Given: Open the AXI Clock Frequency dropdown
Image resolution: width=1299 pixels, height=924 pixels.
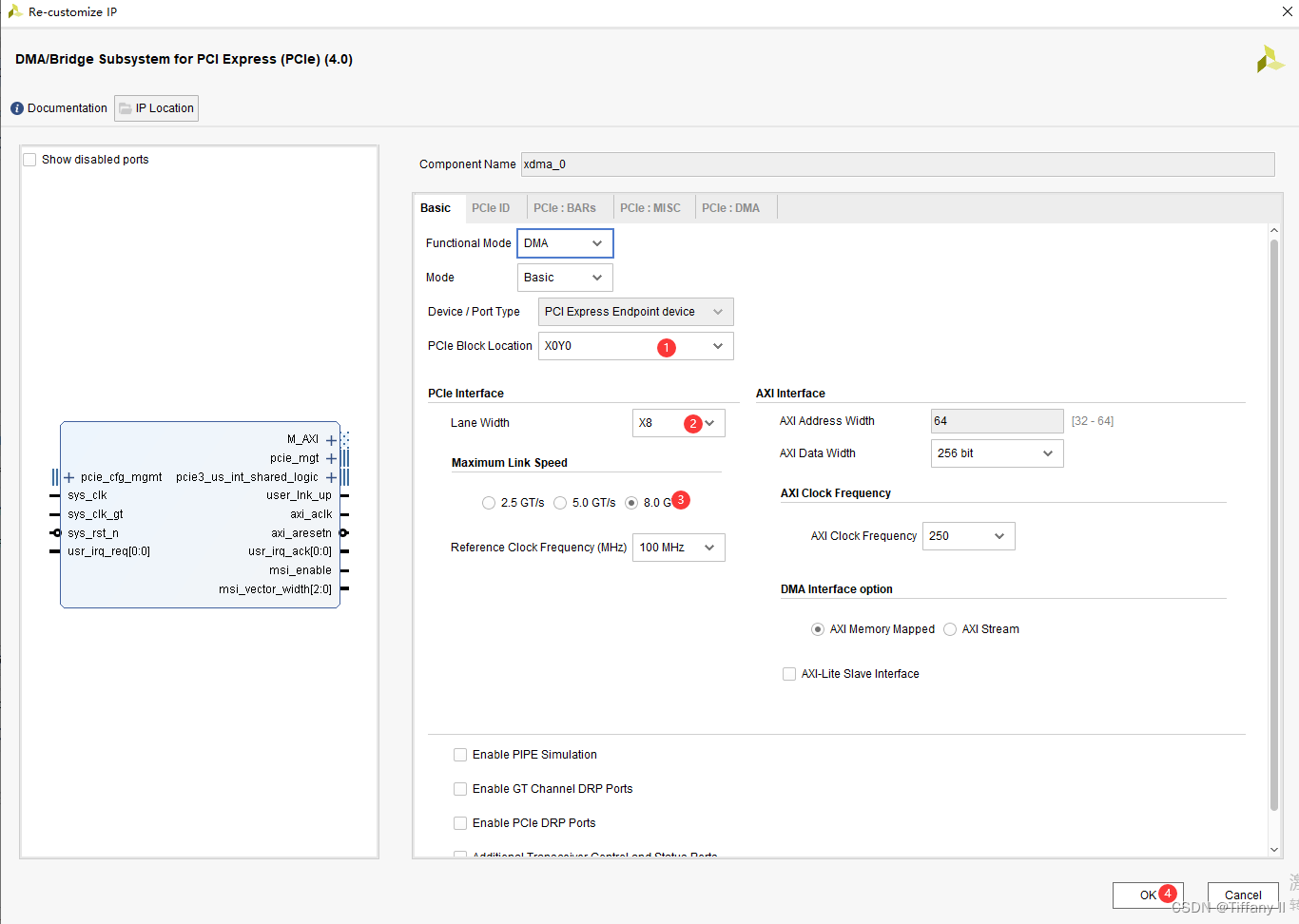Looking at the screenshot, I should [x=969, y=536].
